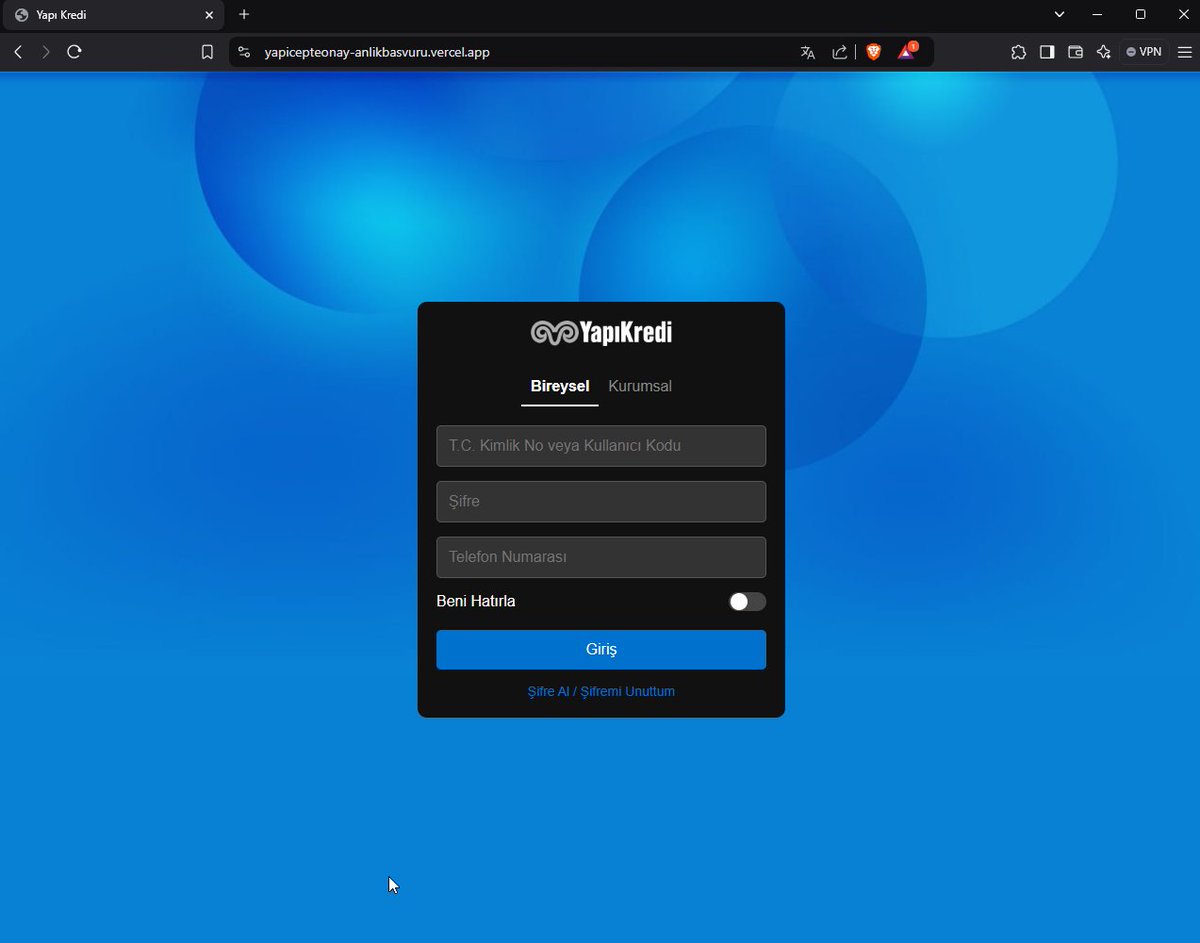1200x943 pixels.
Task: Share this page via share icon
Action: click(840, 53)
